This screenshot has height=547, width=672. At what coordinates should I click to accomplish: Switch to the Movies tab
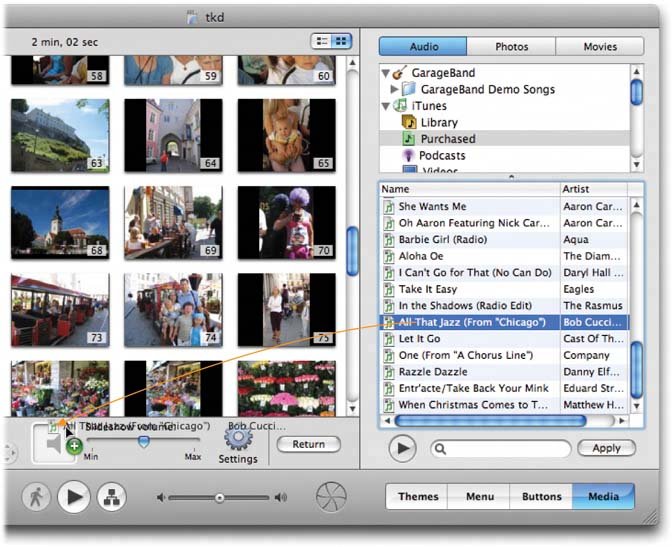coord(599,46)
